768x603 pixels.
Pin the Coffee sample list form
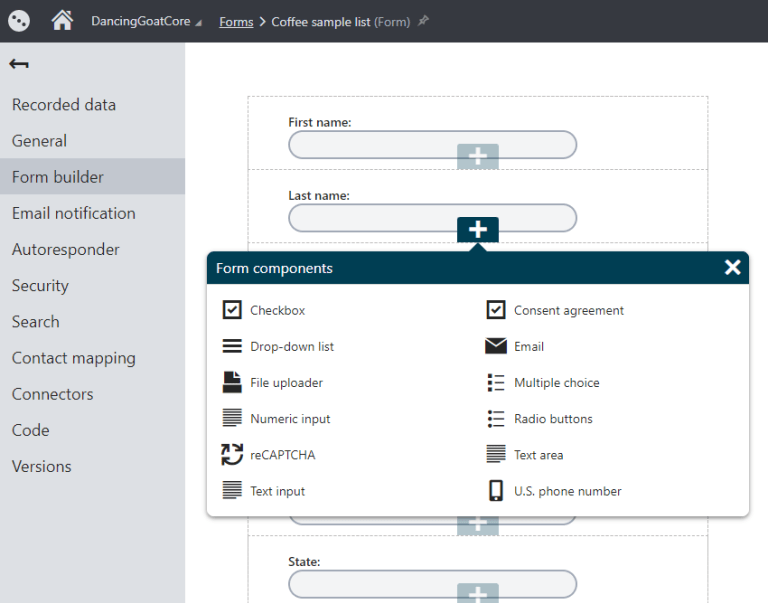click(423, 21)
